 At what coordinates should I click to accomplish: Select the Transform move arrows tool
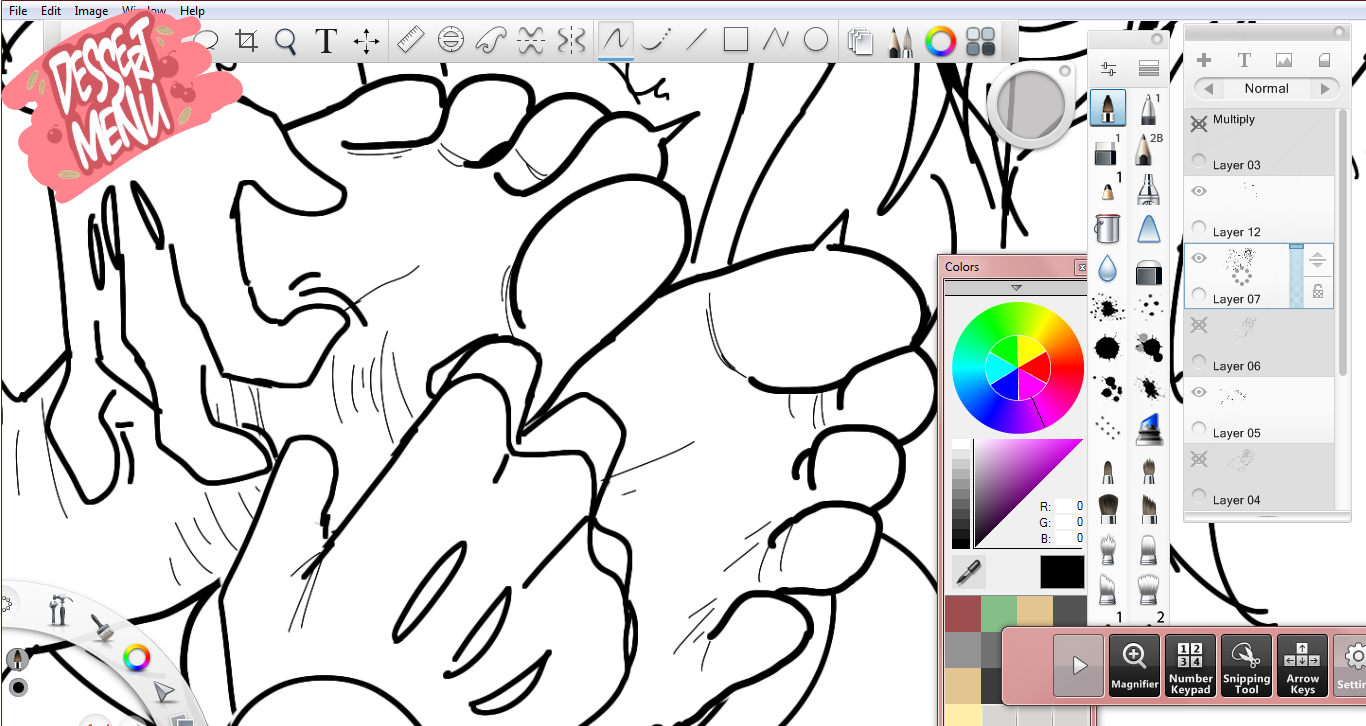point(366,41)
